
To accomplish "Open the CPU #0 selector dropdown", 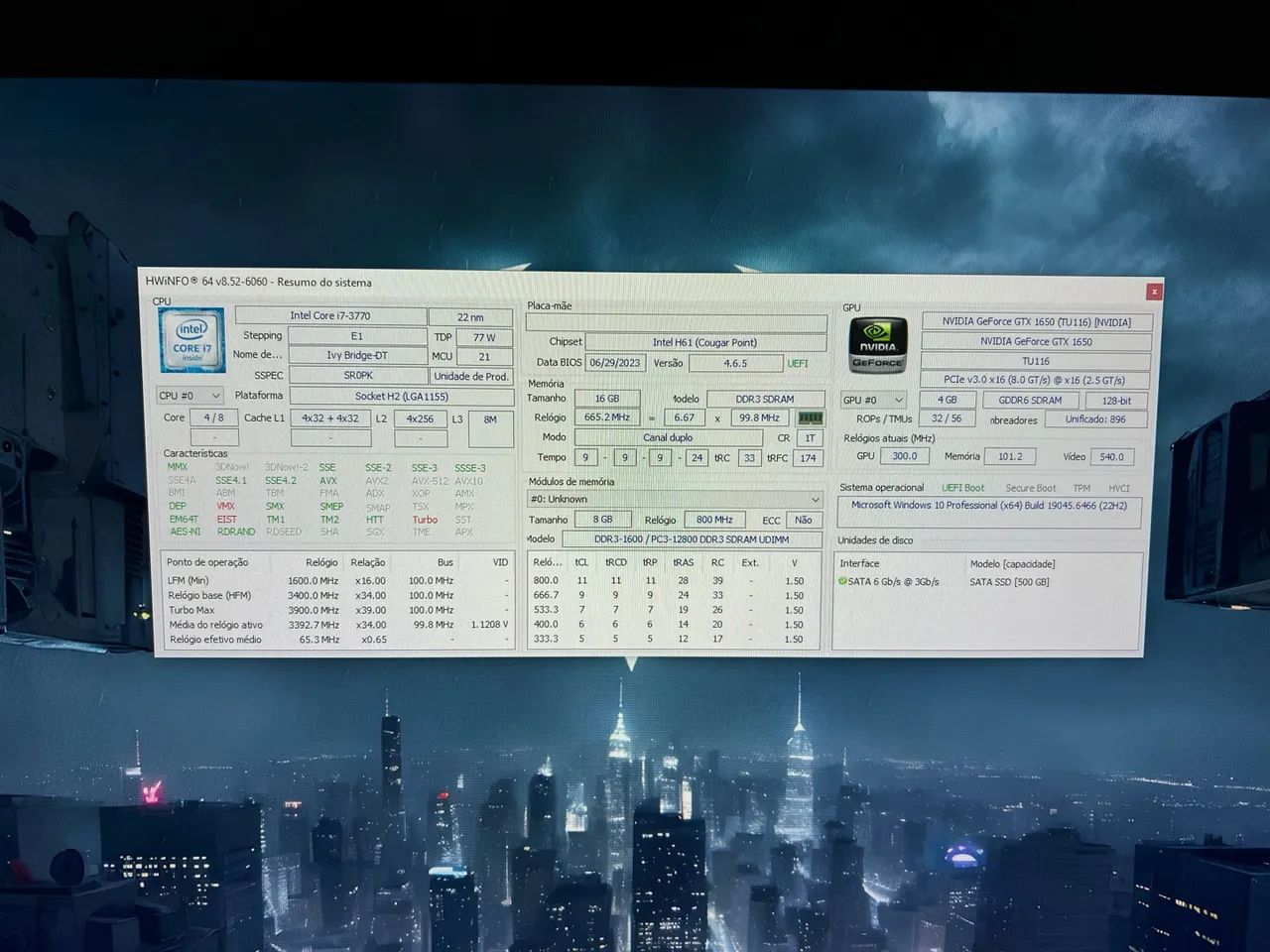I will (190, 396).
